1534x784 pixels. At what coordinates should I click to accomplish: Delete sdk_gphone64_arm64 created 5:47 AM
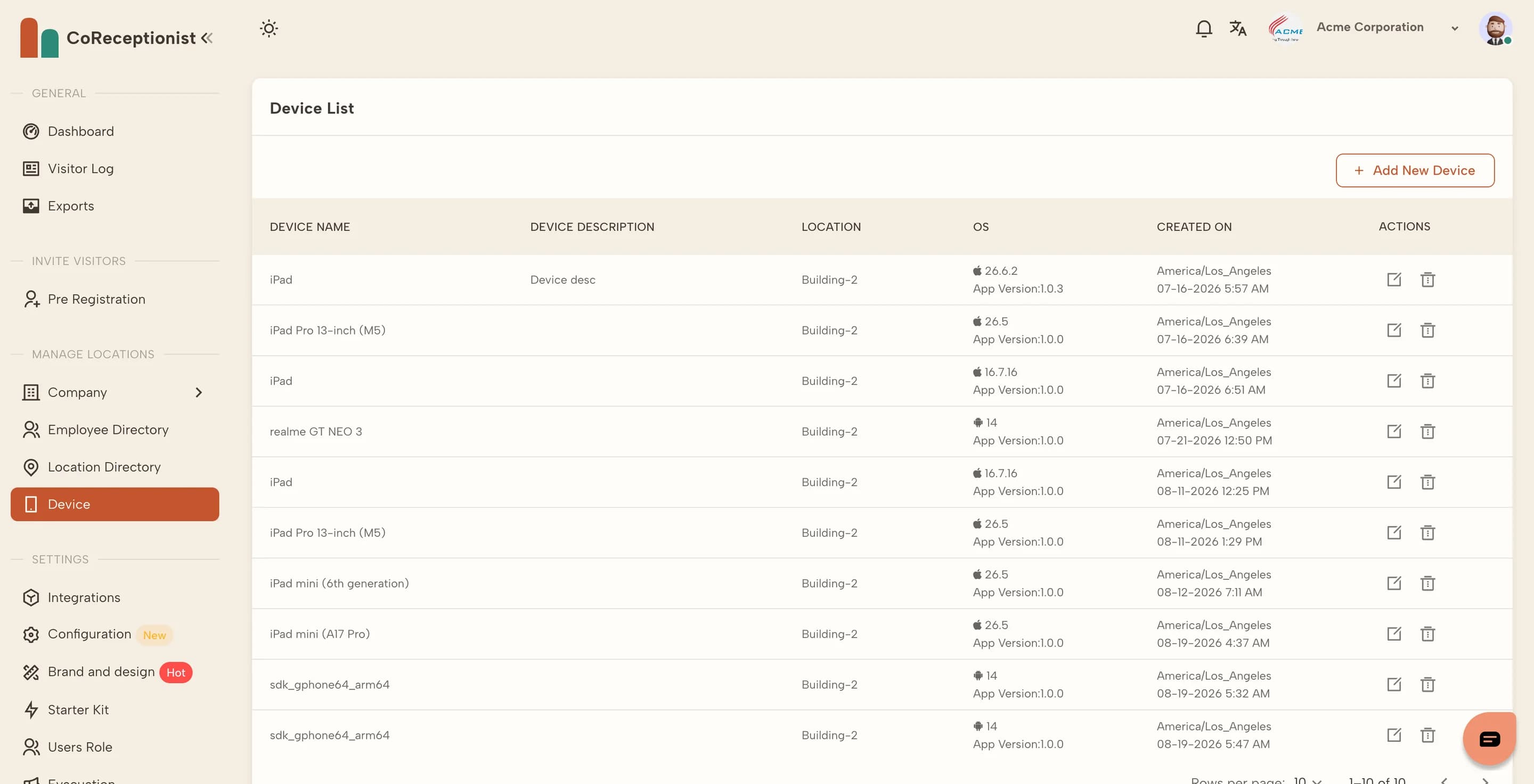[1427, 734]
